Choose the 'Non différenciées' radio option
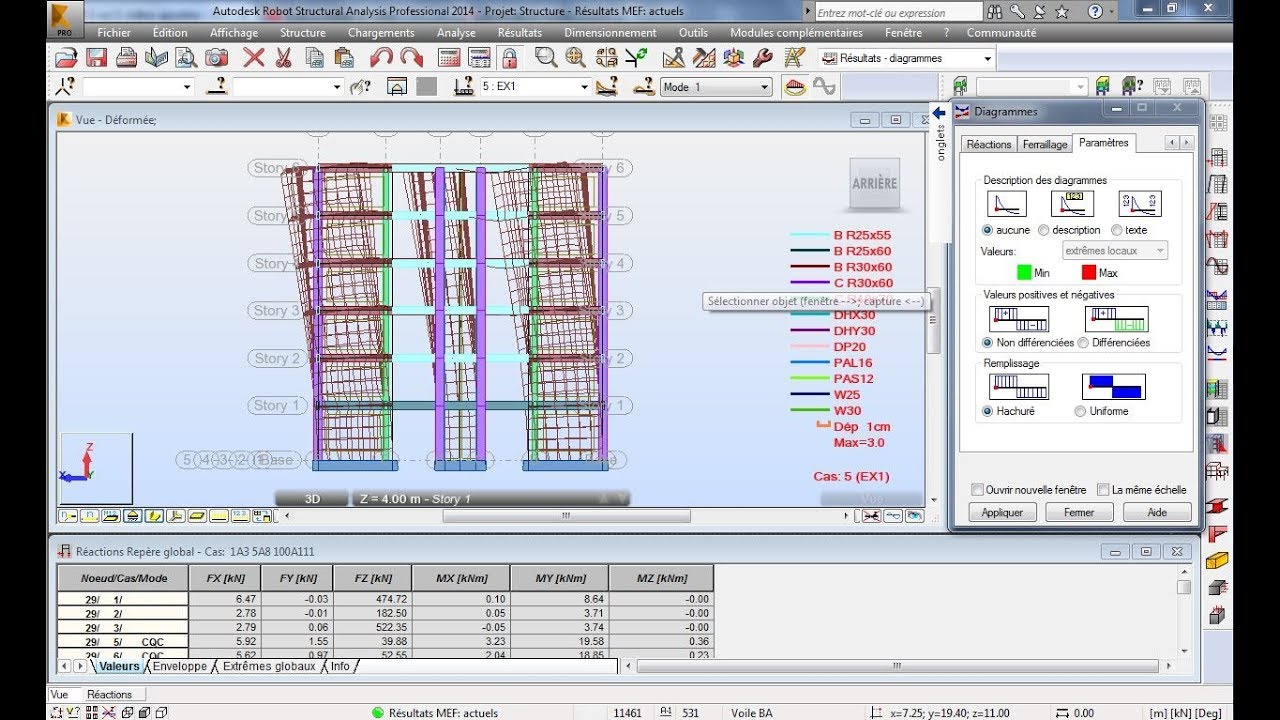The image size is (1280, 720). 988,342
